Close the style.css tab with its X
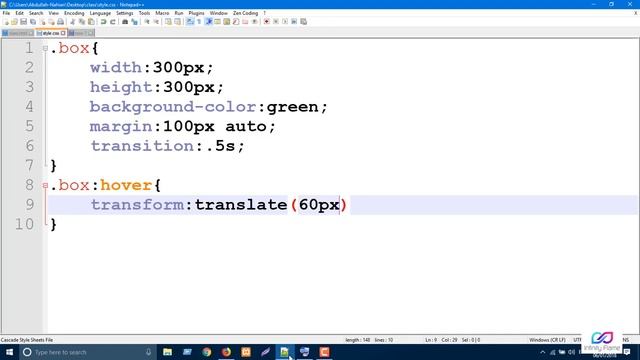This screenshot has height=360, width=640. 63,33
